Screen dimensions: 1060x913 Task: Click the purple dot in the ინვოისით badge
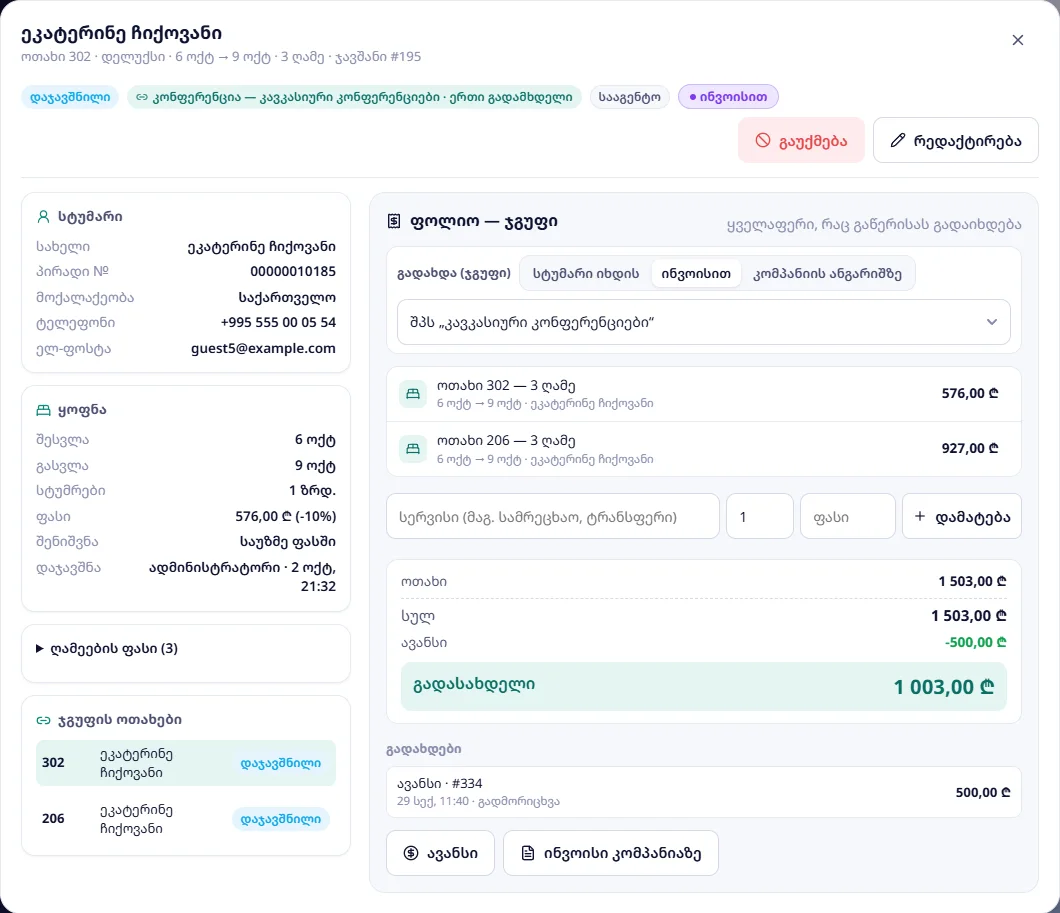(x=692, y=97)
